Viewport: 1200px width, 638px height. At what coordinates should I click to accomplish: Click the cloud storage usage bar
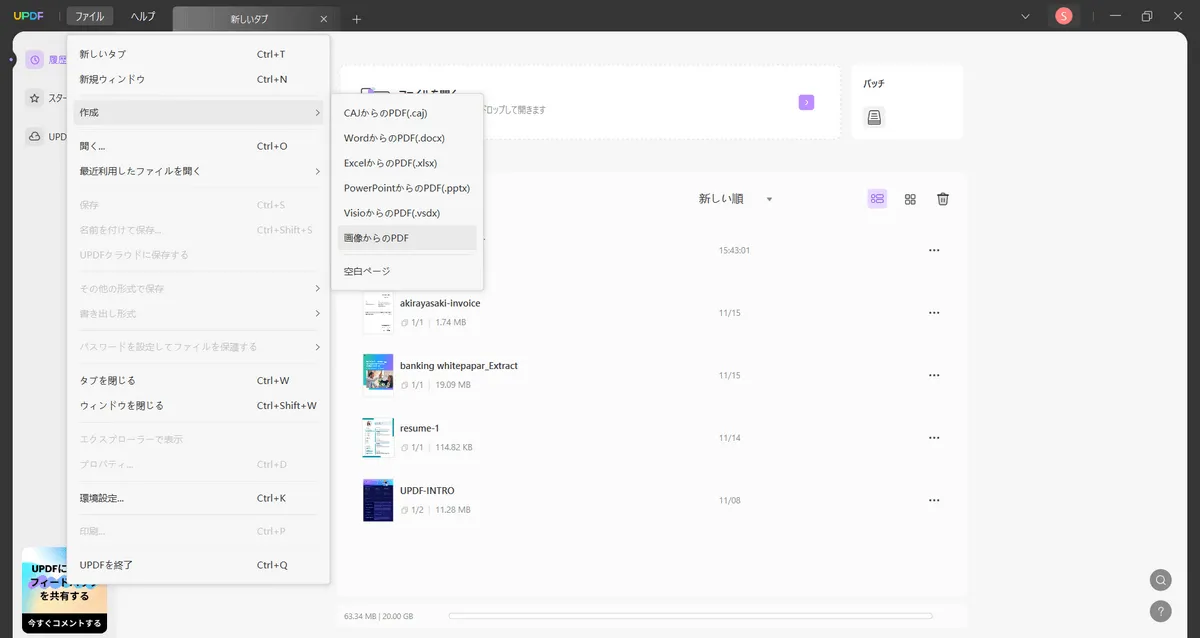(x=690, y=616)
